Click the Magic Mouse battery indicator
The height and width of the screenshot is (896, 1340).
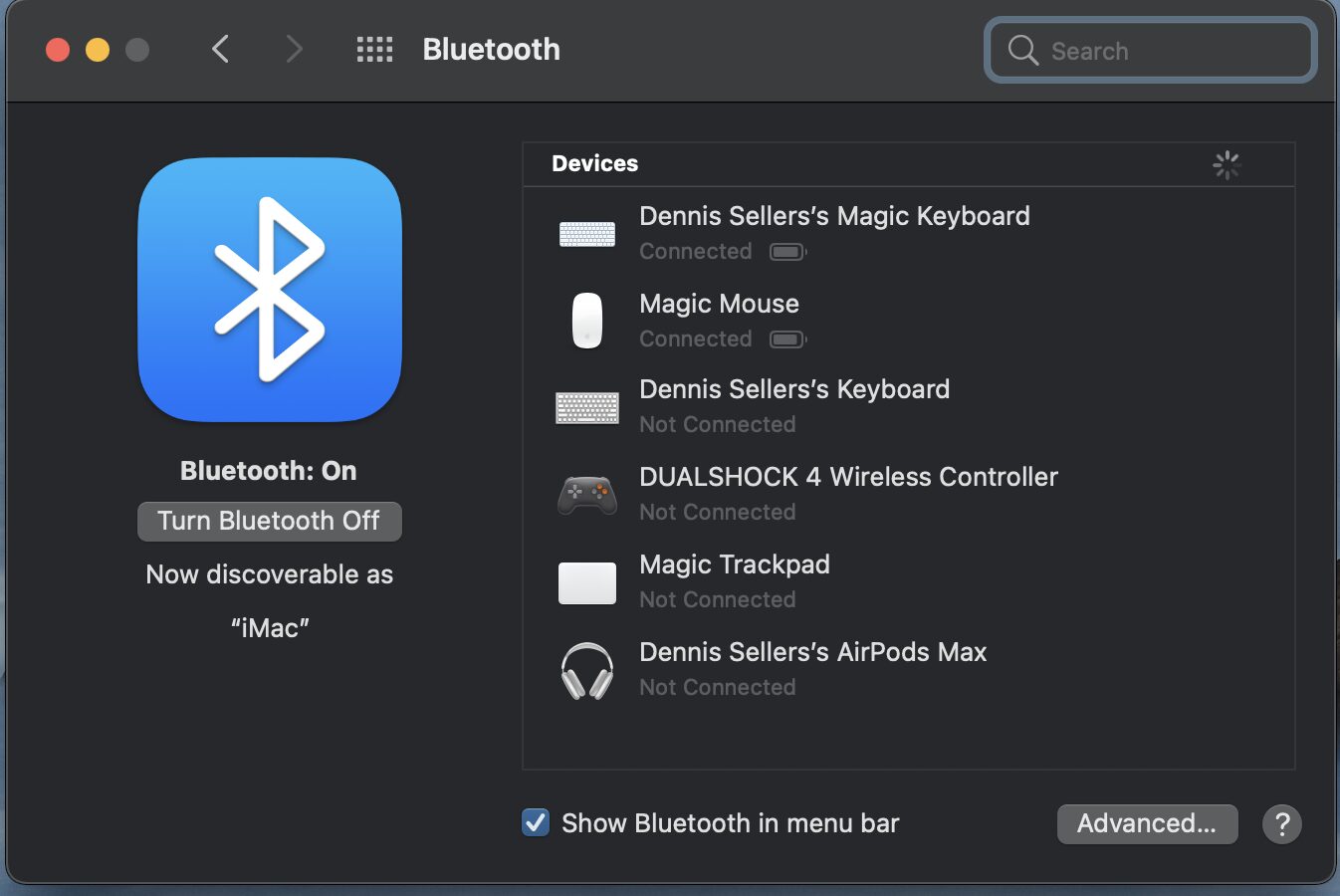[x=787, y=339]
